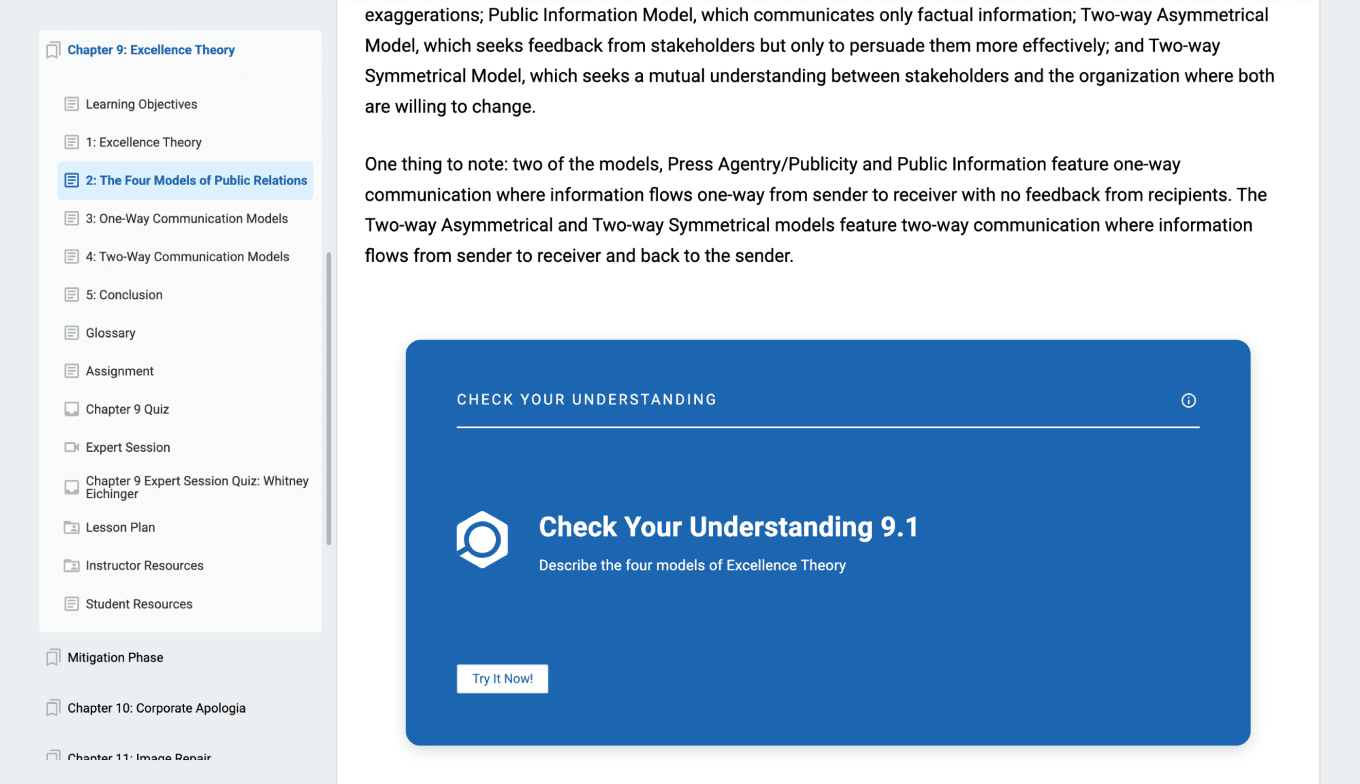
Task: Open the Assignment item
Action: (119, 371)
